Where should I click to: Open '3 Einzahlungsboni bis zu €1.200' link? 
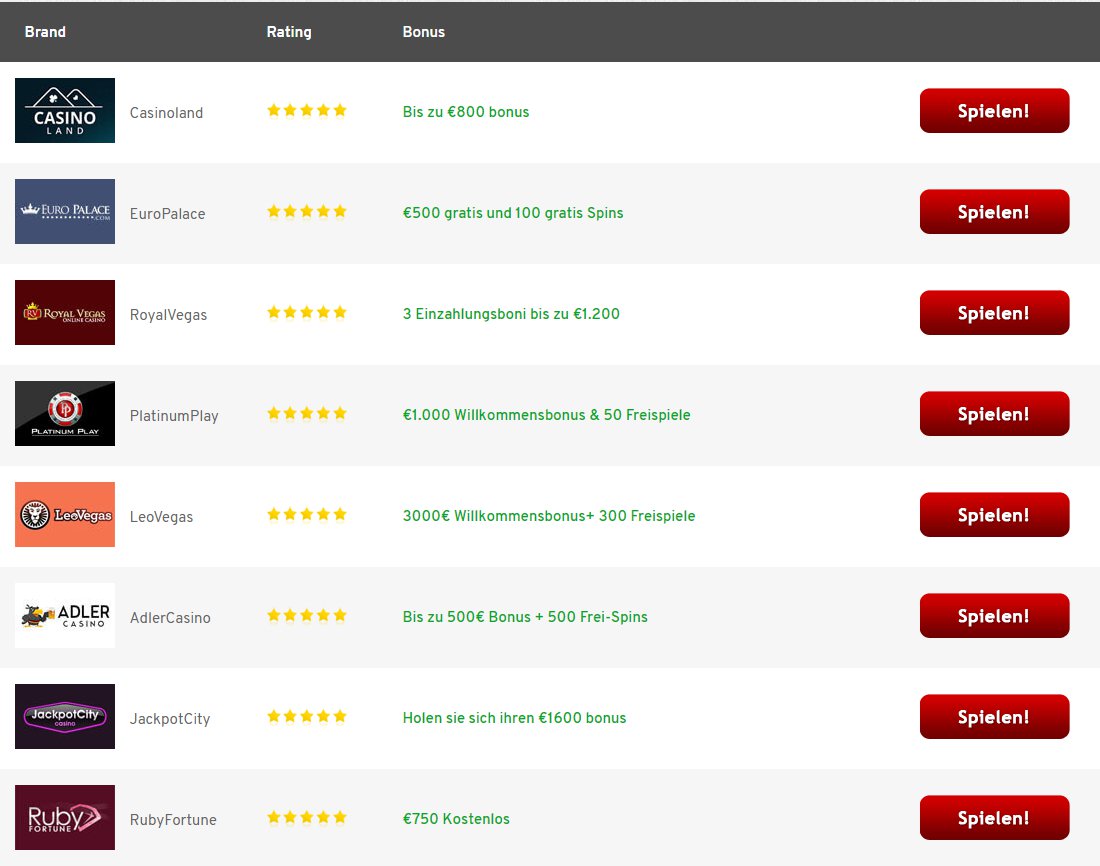(x=511, y=314)
